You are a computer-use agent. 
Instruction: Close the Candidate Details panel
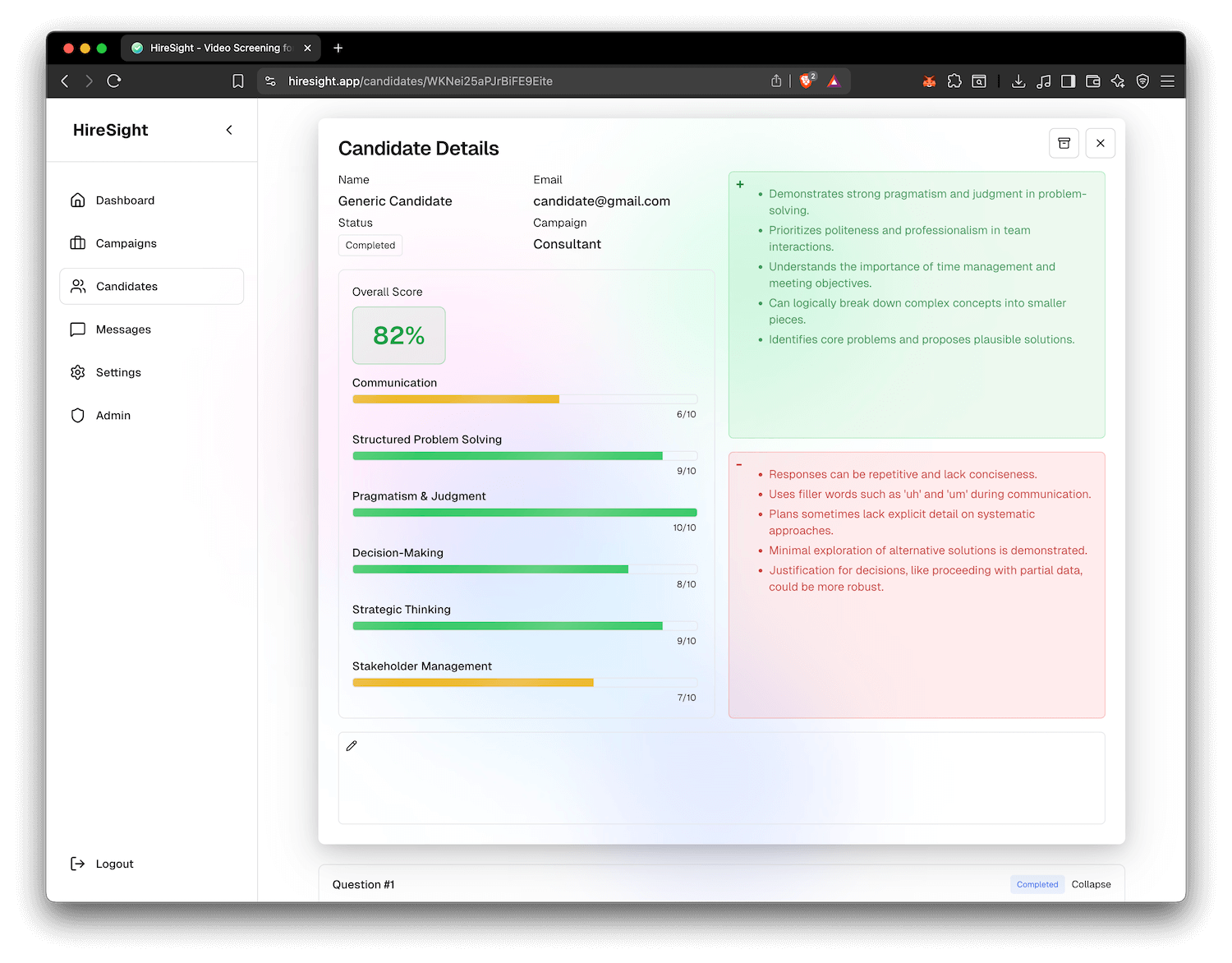click(x=1100, y=143)
